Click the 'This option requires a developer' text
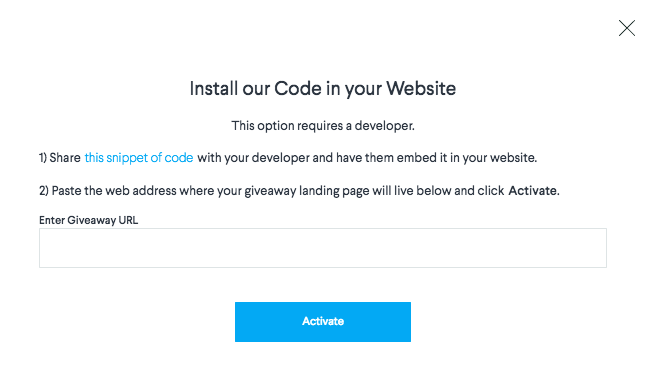This screenshot has width=657, height=381. pyautogui.click(x=323, y=125)
